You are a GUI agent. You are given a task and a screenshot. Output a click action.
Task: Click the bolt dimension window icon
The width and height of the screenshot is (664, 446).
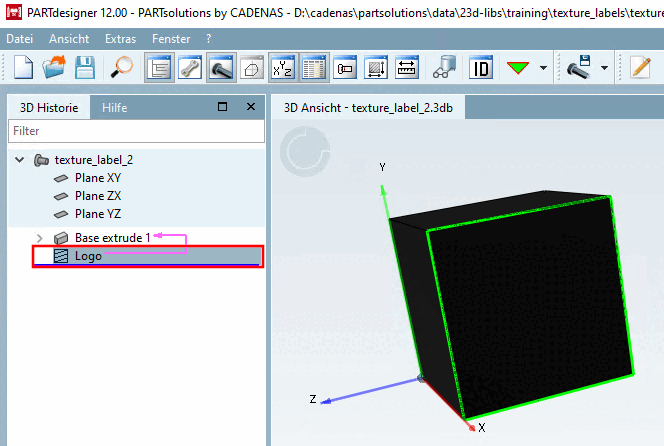[x=345, y=67]
